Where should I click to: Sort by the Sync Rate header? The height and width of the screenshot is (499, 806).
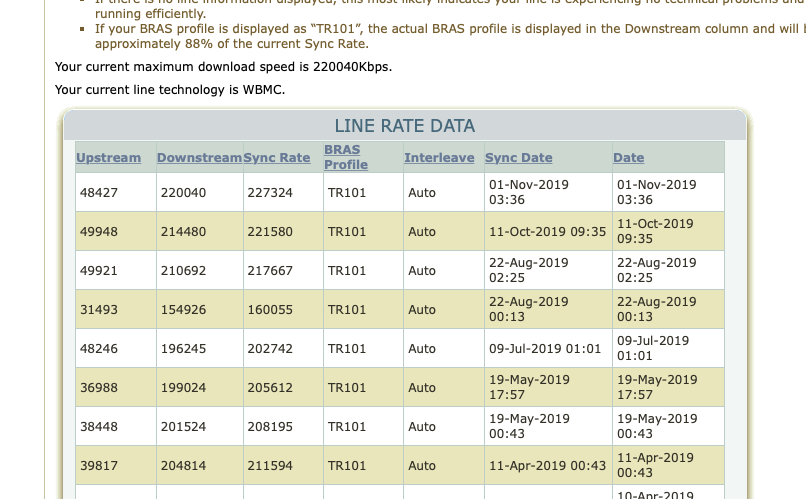277,158
